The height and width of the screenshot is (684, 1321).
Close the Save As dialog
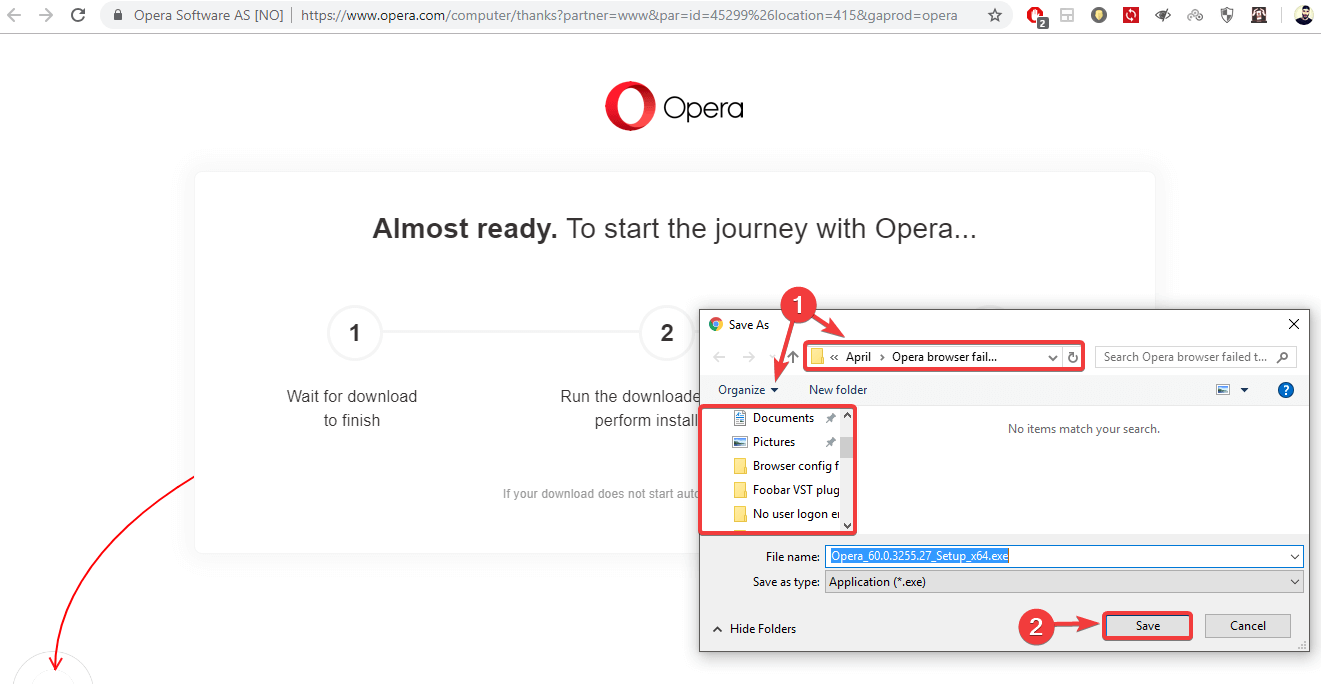pyautogui.click(x=1294, y=324)
